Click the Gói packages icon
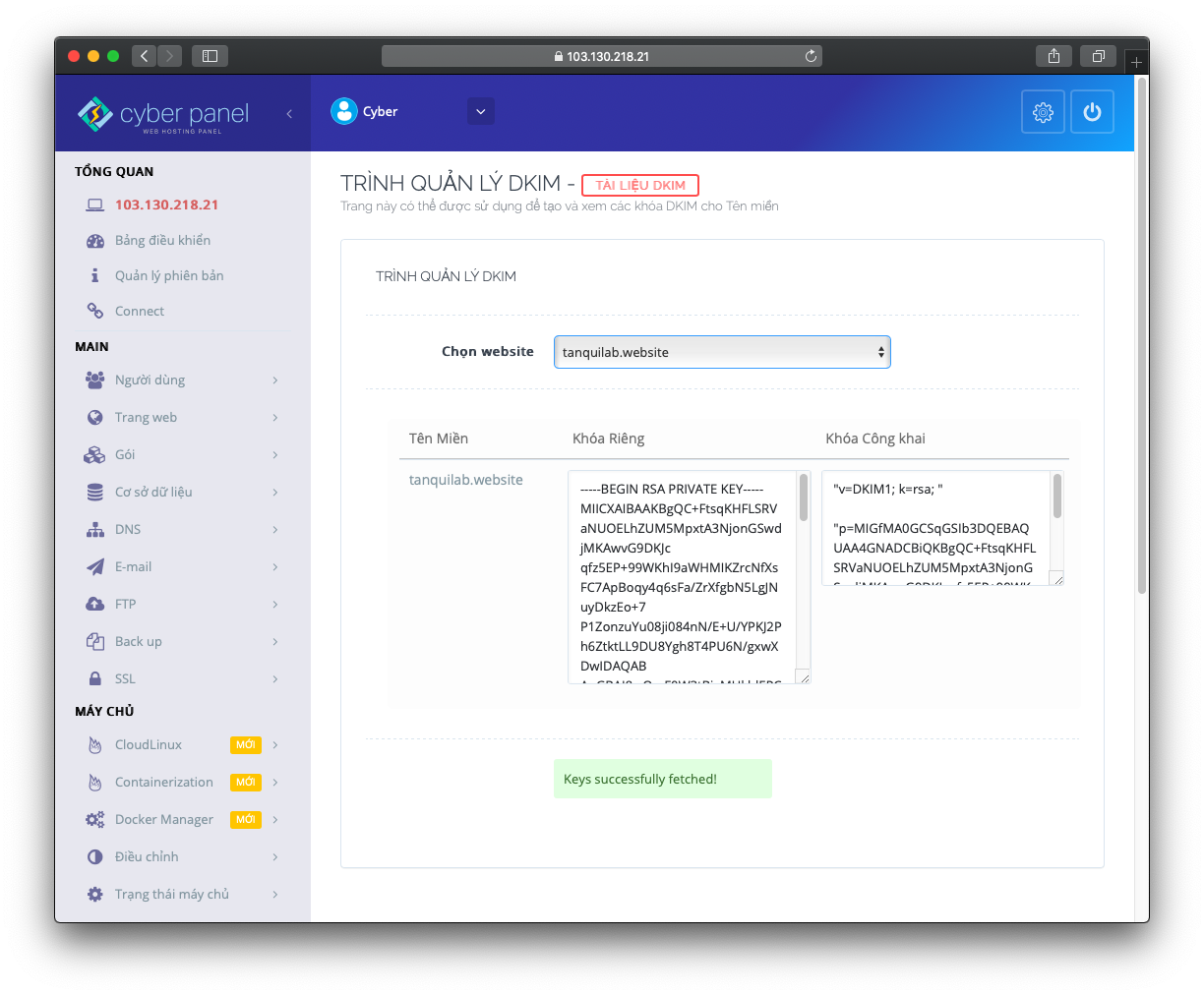The image size is (1204, 995). [95, 454]
